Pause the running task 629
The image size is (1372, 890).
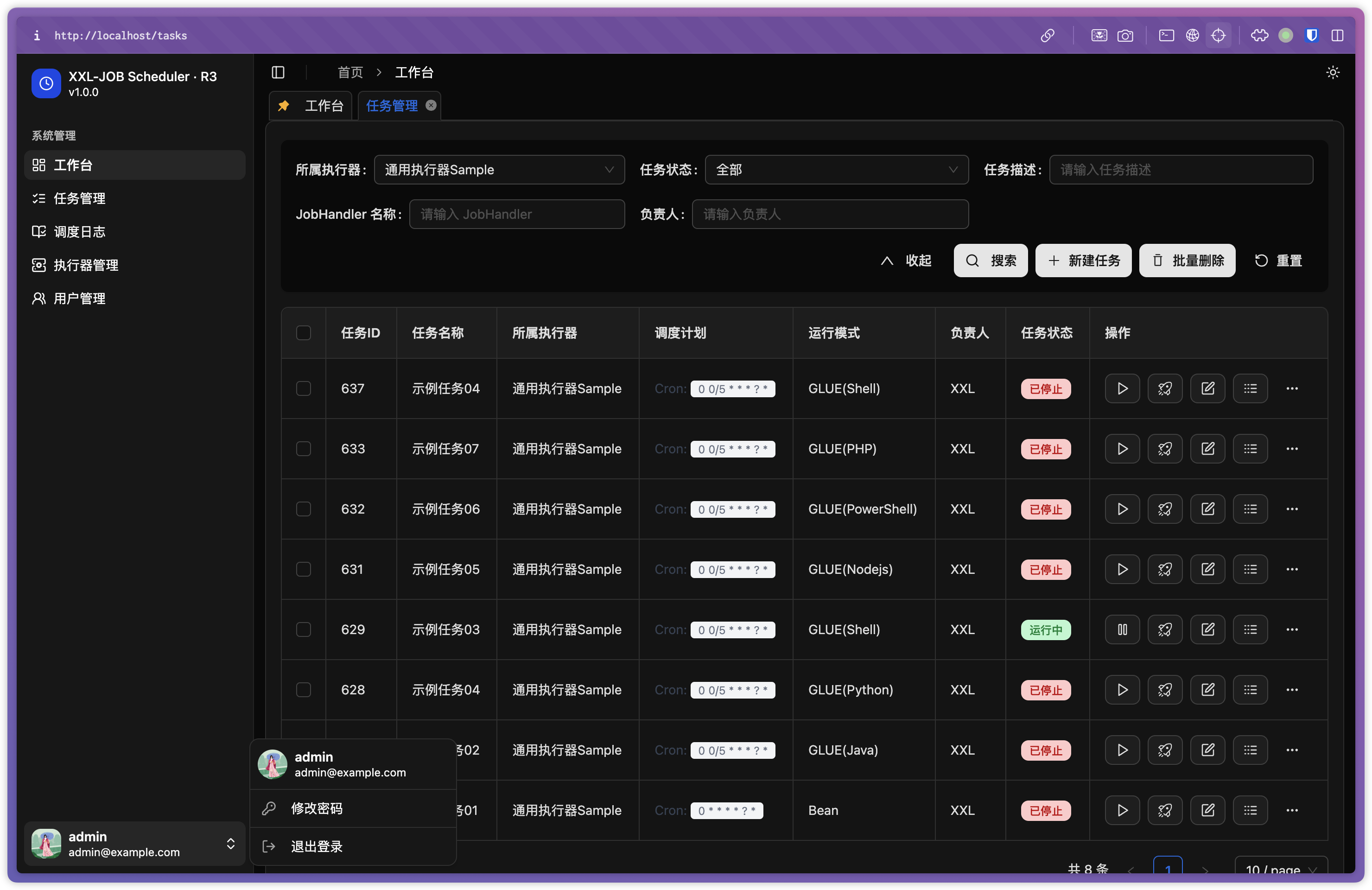(1122, 629)
